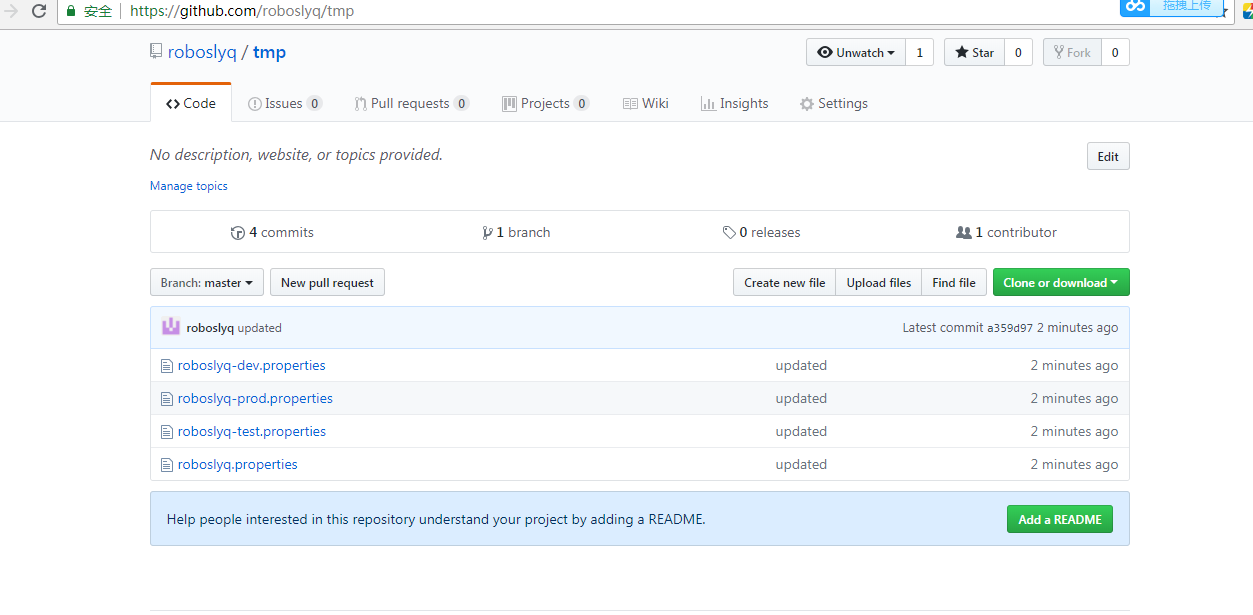
Task: Click file icon of roboslyq-test.properties
Action: point(167,432)
